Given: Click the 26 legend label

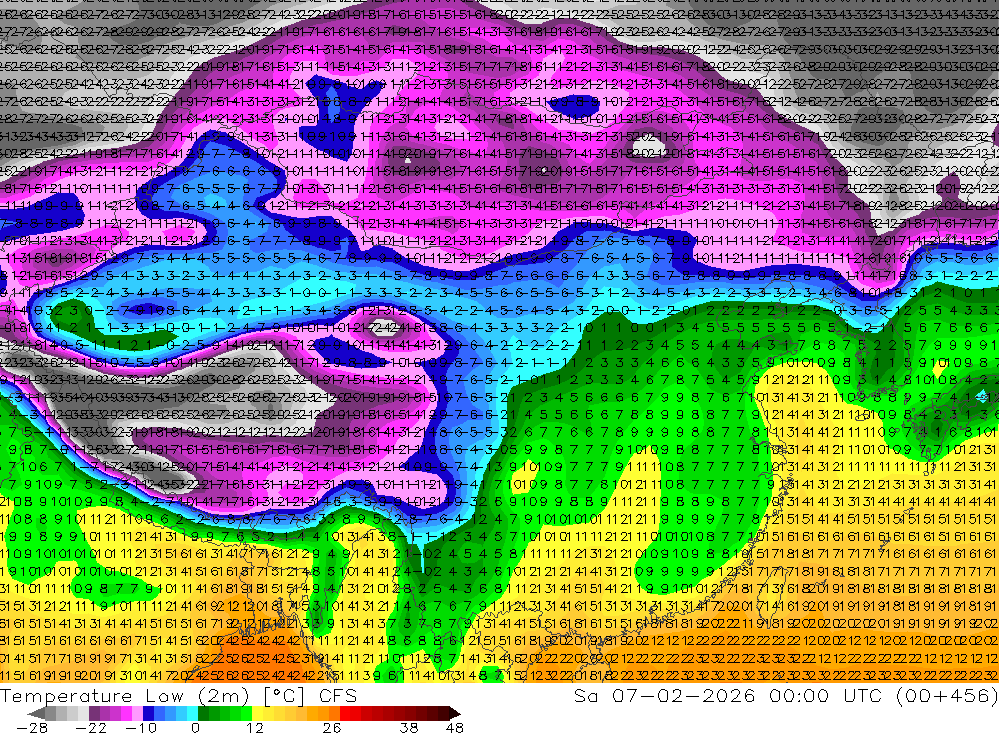Looking at the screenshot, I should pos(332,727).
